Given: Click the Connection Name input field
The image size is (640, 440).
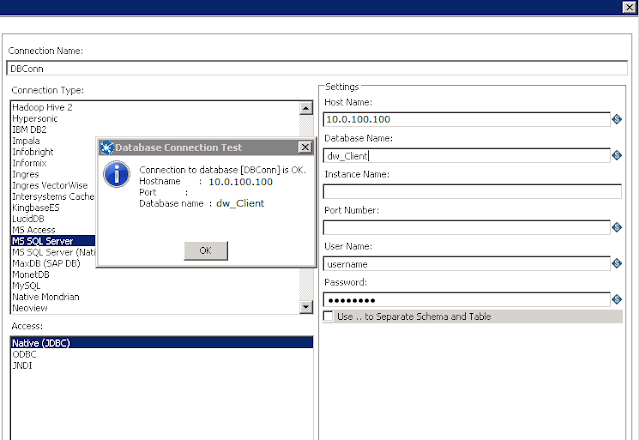Looking at the screenshot, I should (x=317, y=68).
